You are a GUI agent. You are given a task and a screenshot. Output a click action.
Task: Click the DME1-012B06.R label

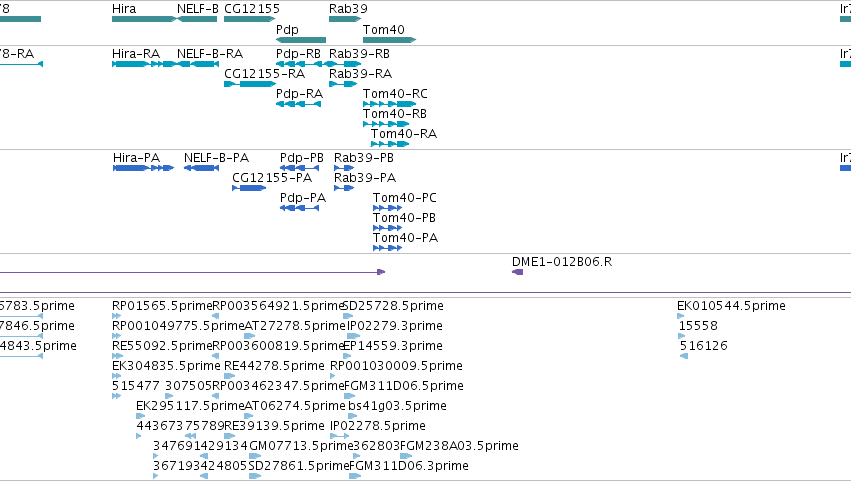(x=562, y=262)
